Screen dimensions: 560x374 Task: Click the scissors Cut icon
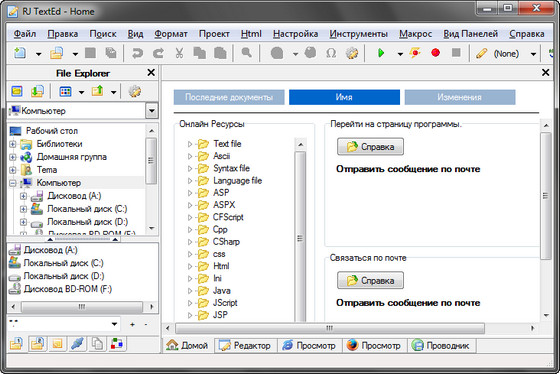[179, 53]
